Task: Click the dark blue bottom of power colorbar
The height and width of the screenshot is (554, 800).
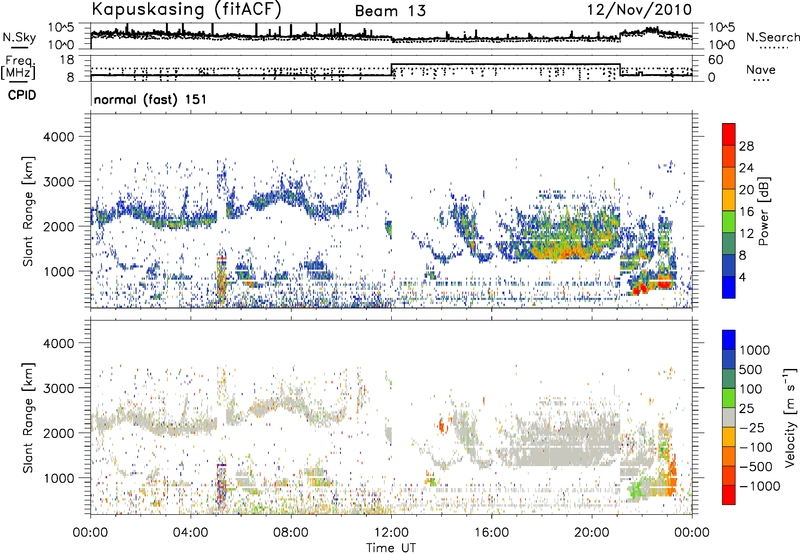Action: tap(729, 289)
